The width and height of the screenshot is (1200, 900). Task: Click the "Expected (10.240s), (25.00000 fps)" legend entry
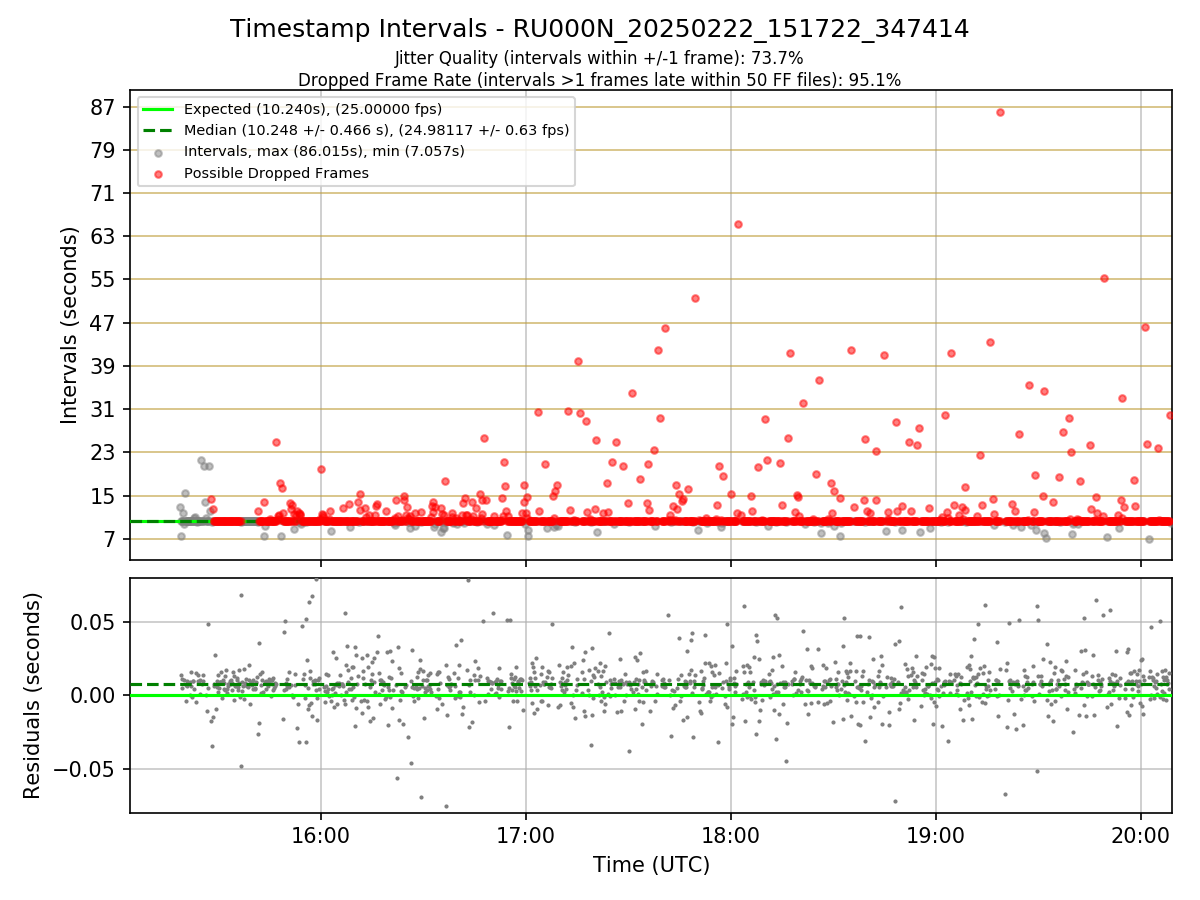click(313, 109)
